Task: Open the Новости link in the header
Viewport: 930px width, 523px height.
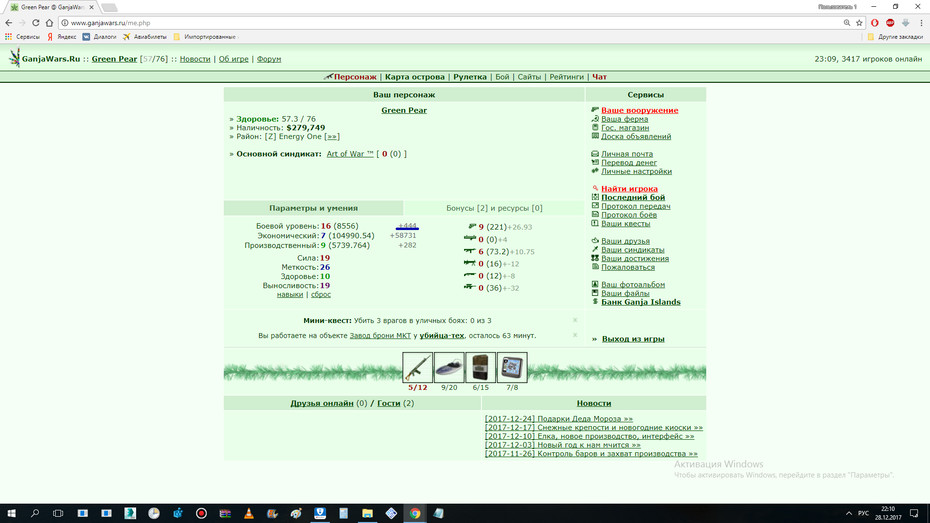Action: [x=195, y=59]
